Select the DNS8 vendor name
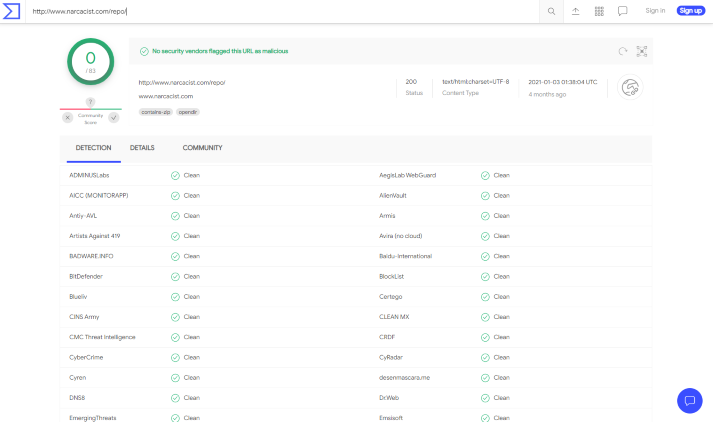The height and width of the screenshot is (422, 713). tap(77, 398)
